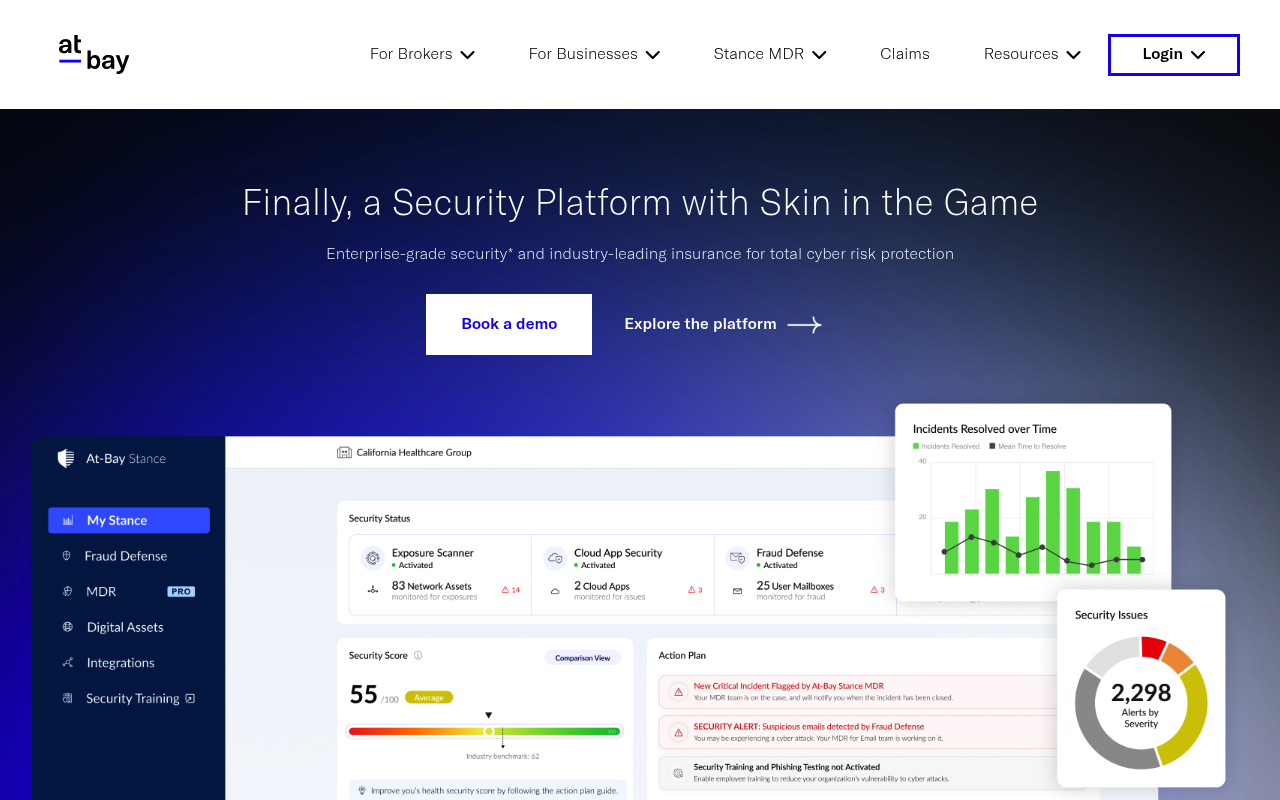Click the At-Bay logo
This screenshot has width=1280, height=800.
coord(94,54)
